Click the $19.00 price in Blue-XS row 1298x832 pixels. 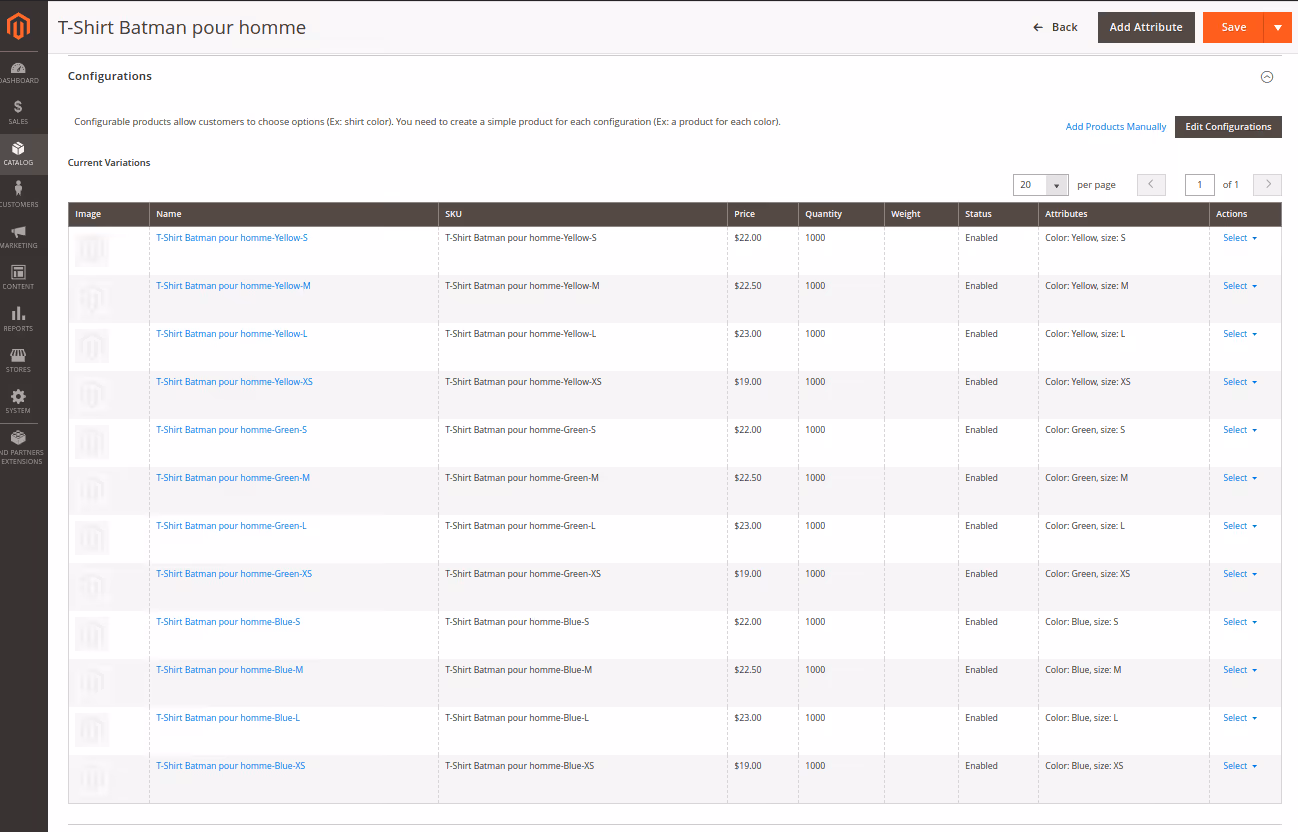748,766
